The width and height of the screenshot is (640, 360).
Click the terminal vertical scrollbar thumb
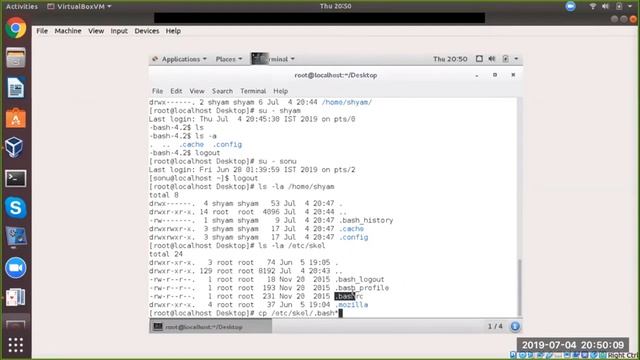(520, 287)
